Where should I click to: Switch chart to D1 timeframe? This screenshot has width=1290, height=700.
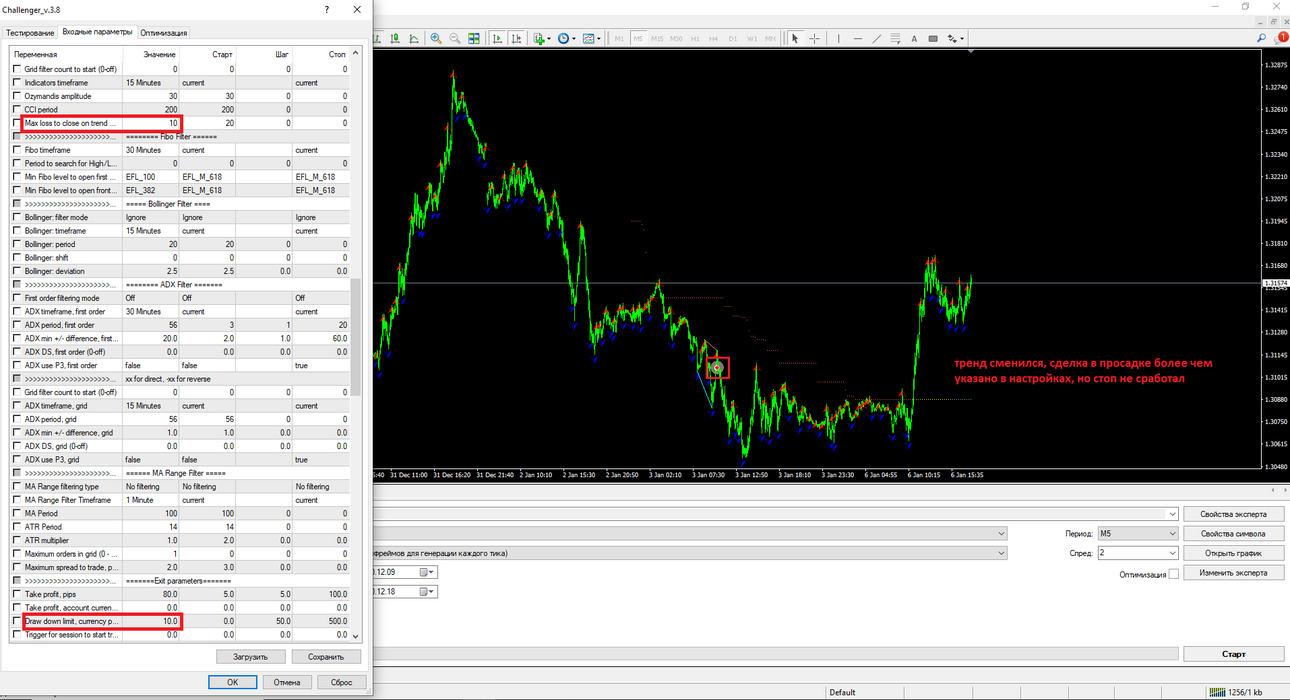pyautogui.click(x=733, y=38)
